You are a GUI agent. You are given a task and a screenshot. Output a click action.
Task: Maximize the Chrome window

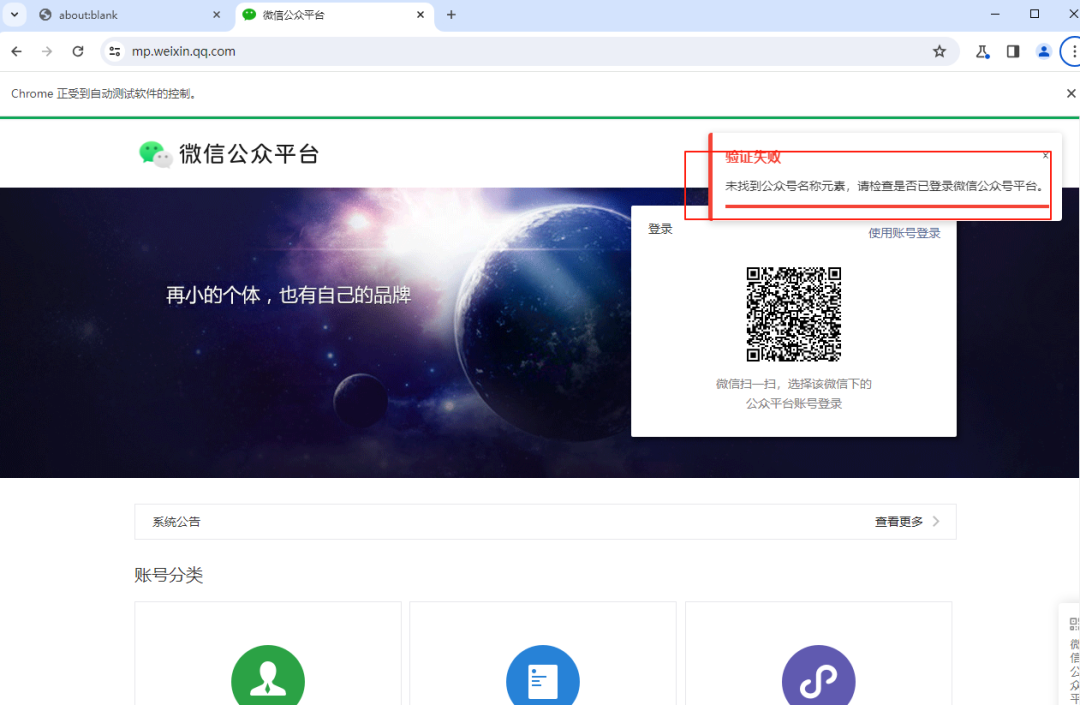coord(1035,14)
